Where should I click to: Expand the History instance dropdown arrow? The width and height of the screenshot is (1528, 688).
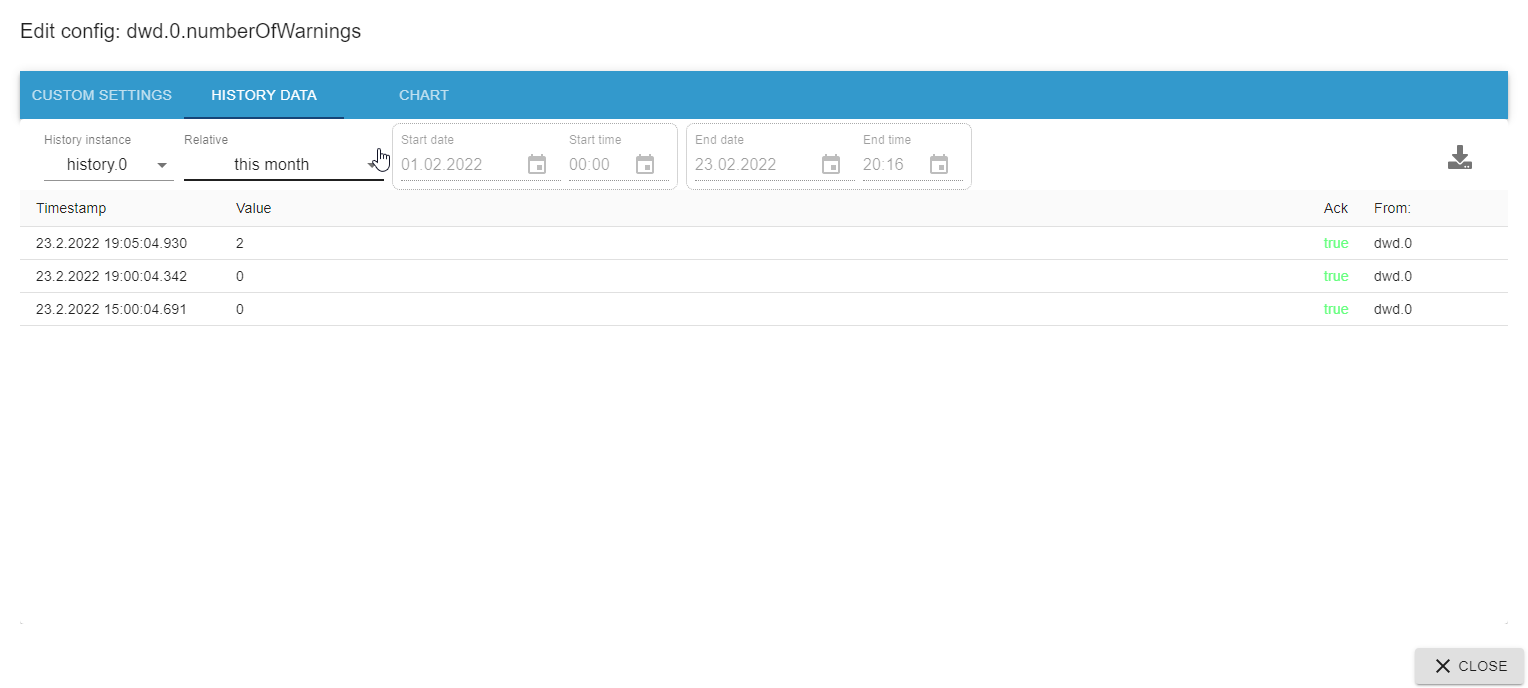click(162, 165)
